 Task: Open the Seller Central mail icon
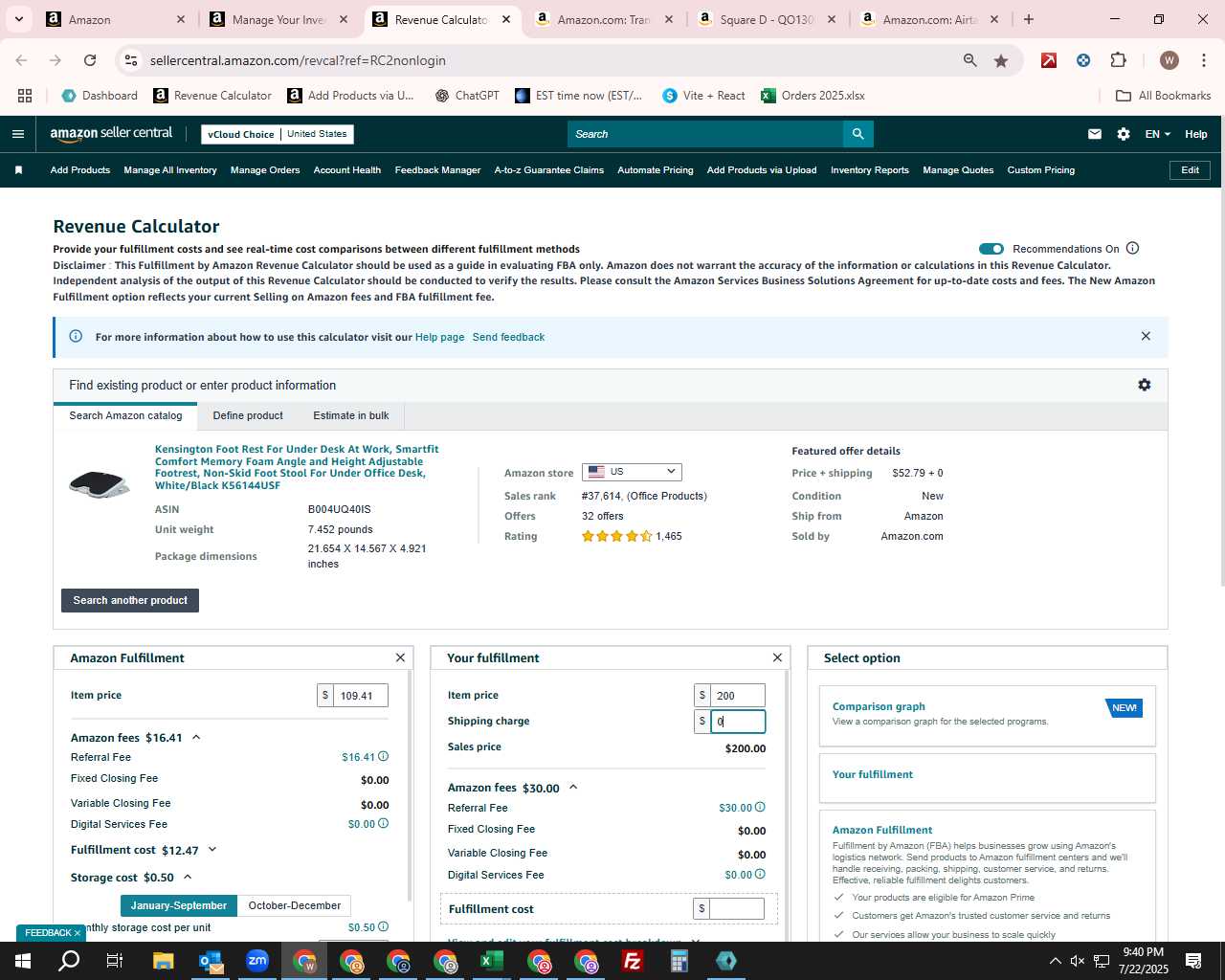pos(1095,134)
